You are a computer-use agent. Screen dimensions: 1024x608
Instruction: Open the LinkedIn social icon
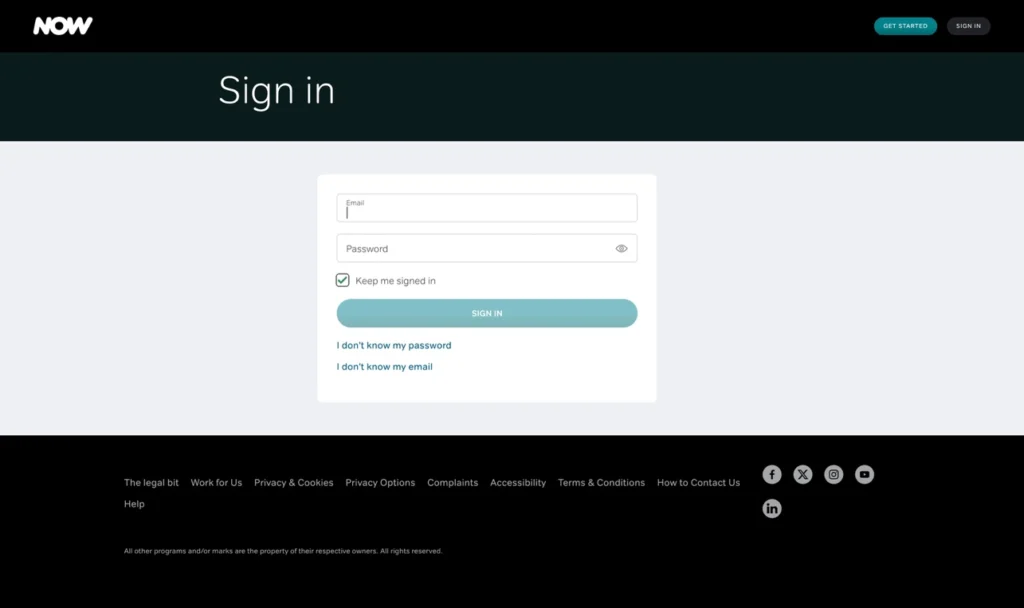coord(772,508)
